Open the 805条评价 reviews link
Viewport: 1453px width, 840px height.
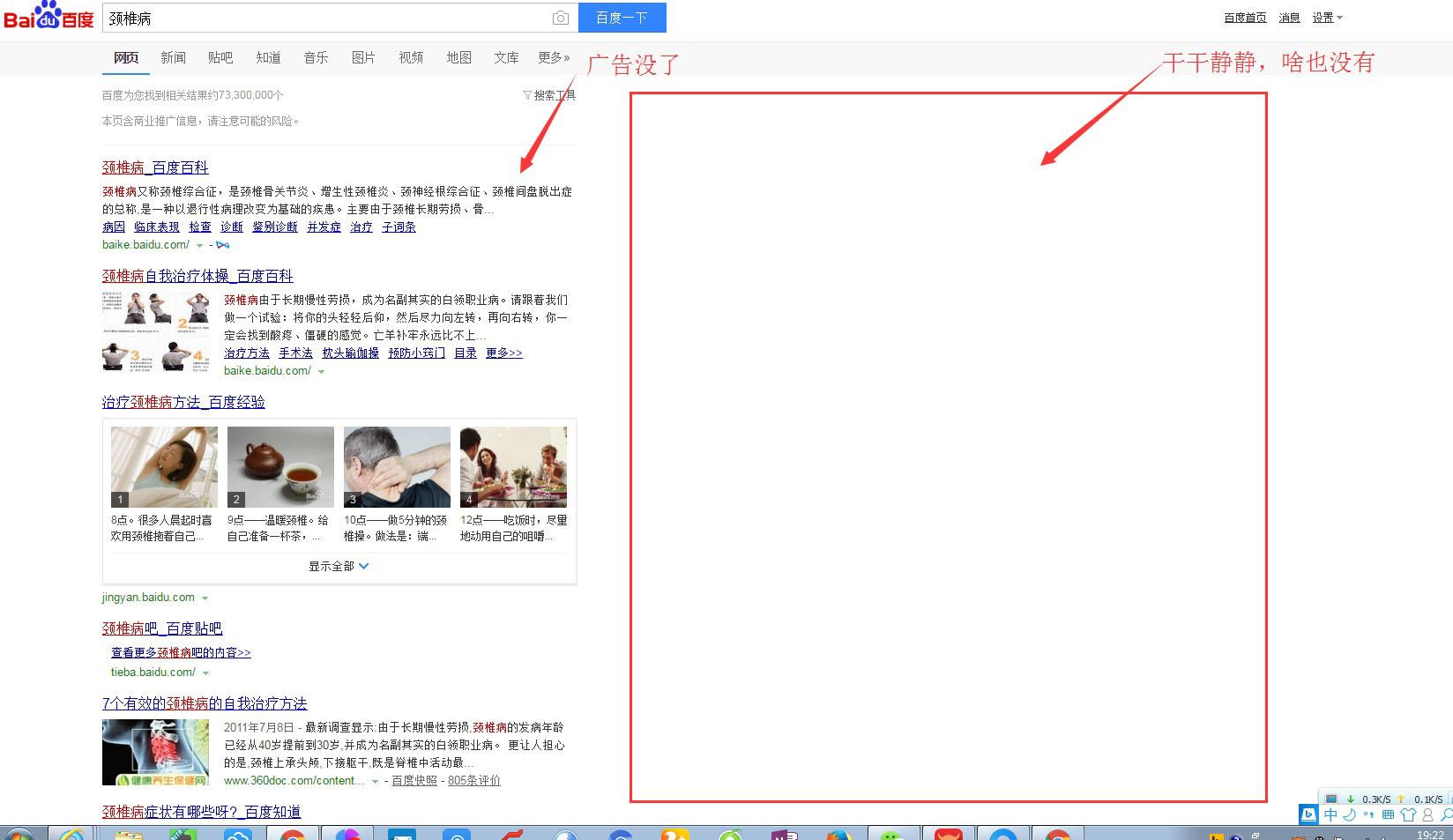pyautogui.click(x=474, y=781)
